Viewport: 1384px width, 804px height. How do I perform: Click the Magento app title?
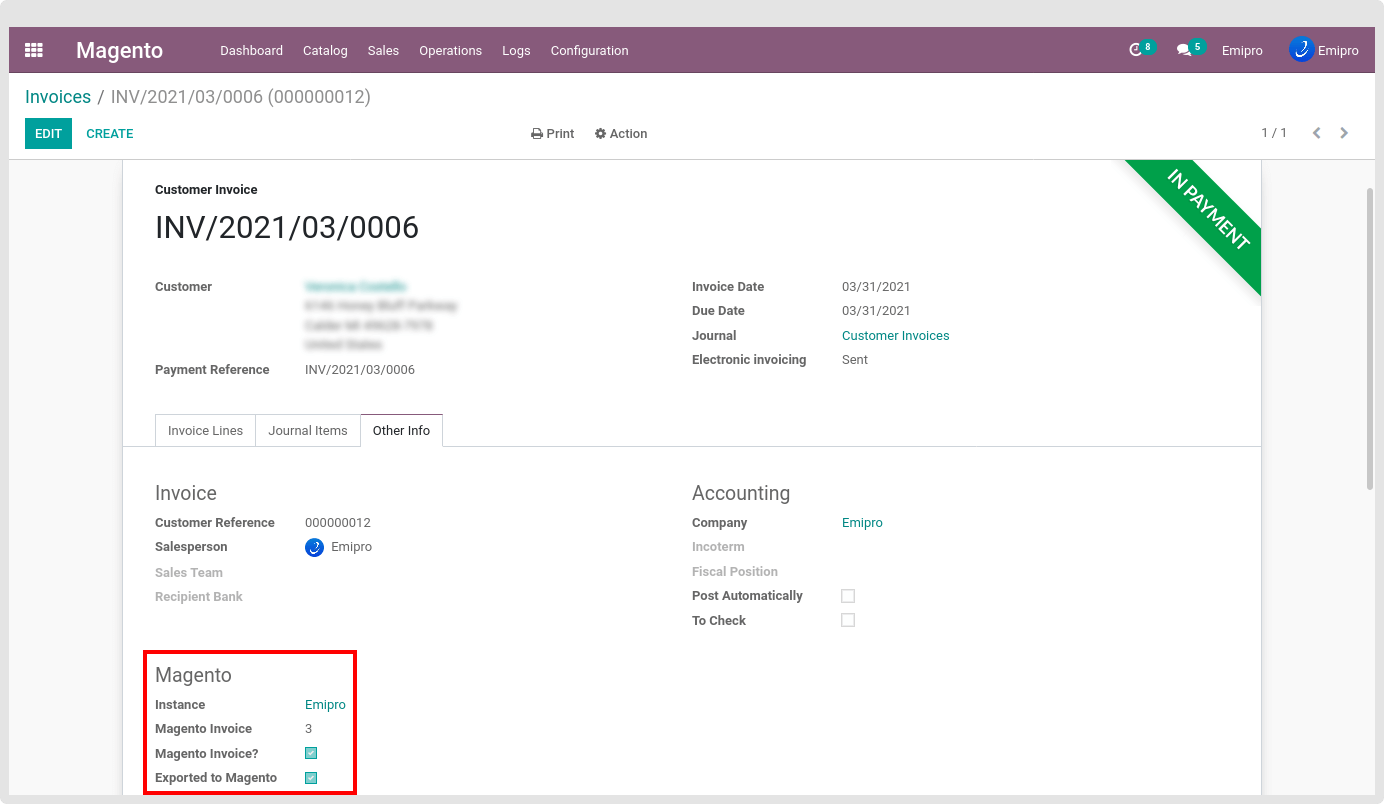pos(119,50)
